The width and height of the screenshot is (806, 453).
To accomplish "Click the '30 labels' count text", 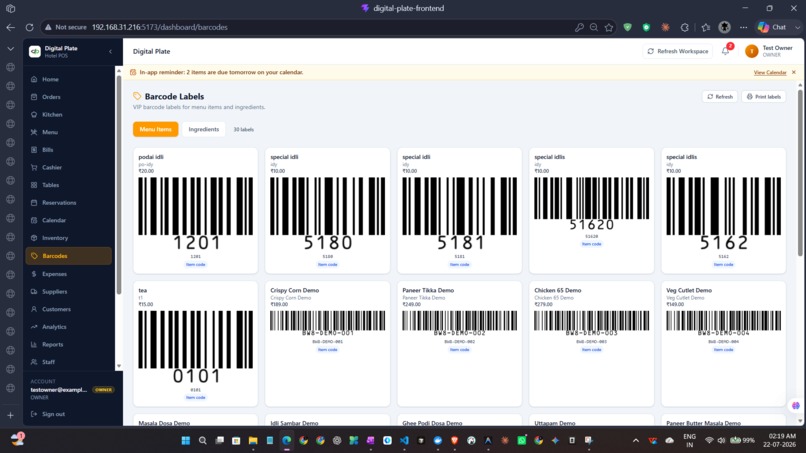I will [x=244, y=130].
